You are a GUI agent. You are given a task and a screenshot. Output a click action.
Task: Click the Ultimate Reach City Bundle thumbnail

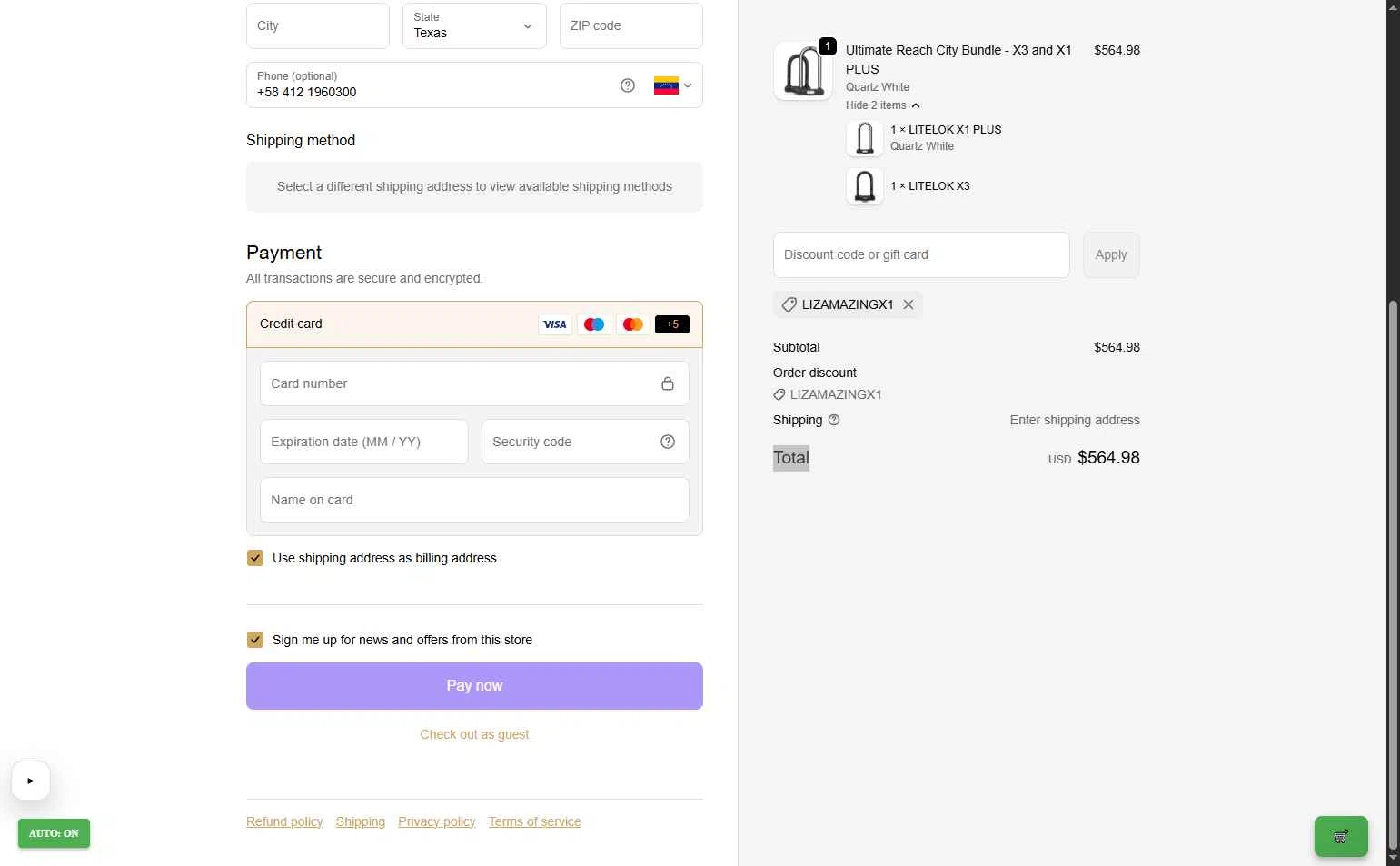click(x=803, y=70)
